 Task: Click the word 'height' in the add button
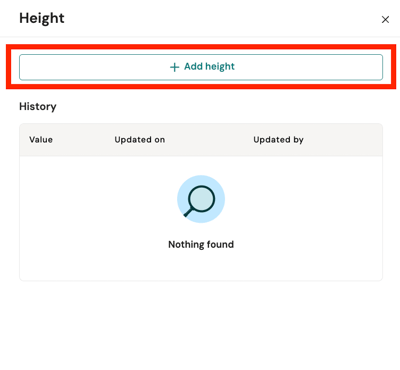pos(220,67)
